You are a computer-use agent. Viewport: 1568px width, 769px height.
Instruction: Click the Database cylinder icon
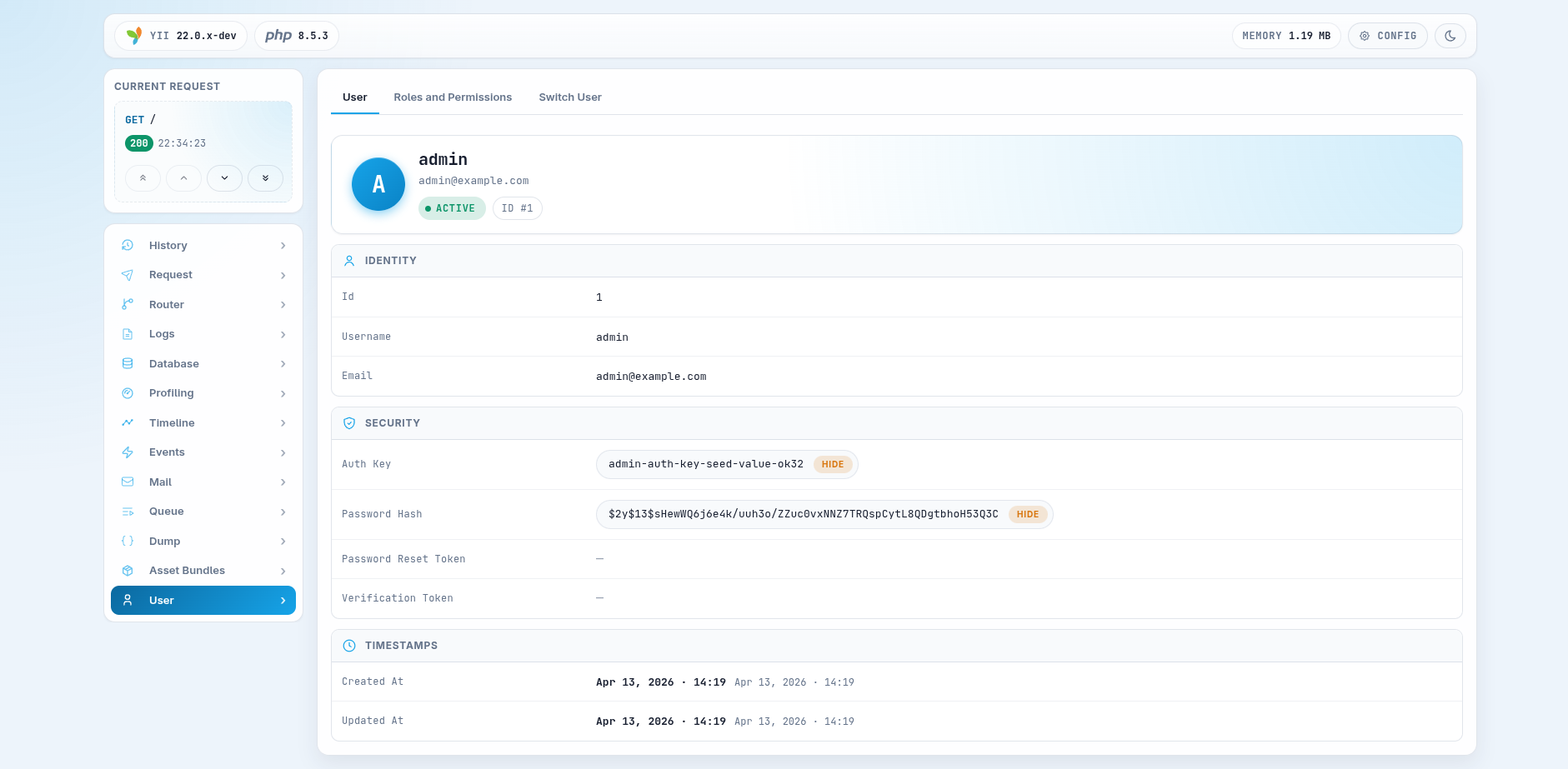128,363
